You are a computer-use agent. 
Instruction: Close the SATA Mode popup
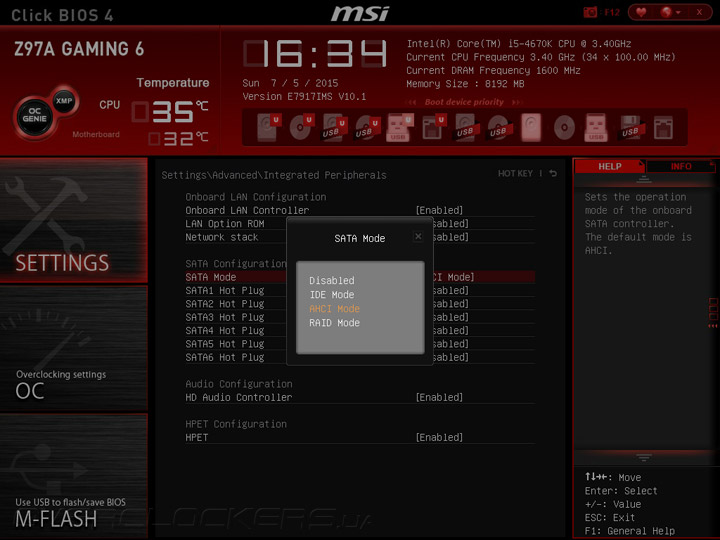coord(418,236)
